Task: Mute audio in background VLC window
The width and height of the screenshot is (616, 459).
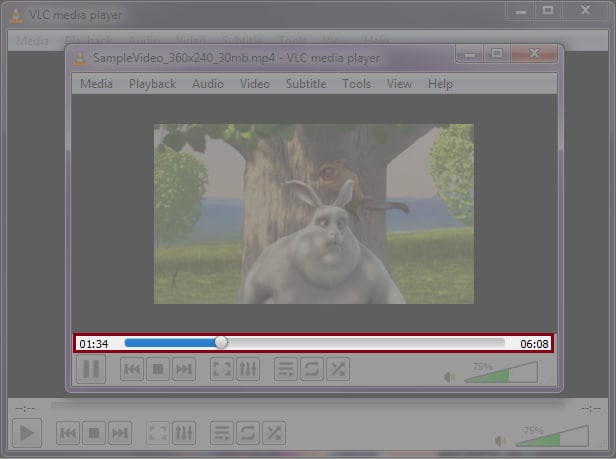Action: (500, 441)
